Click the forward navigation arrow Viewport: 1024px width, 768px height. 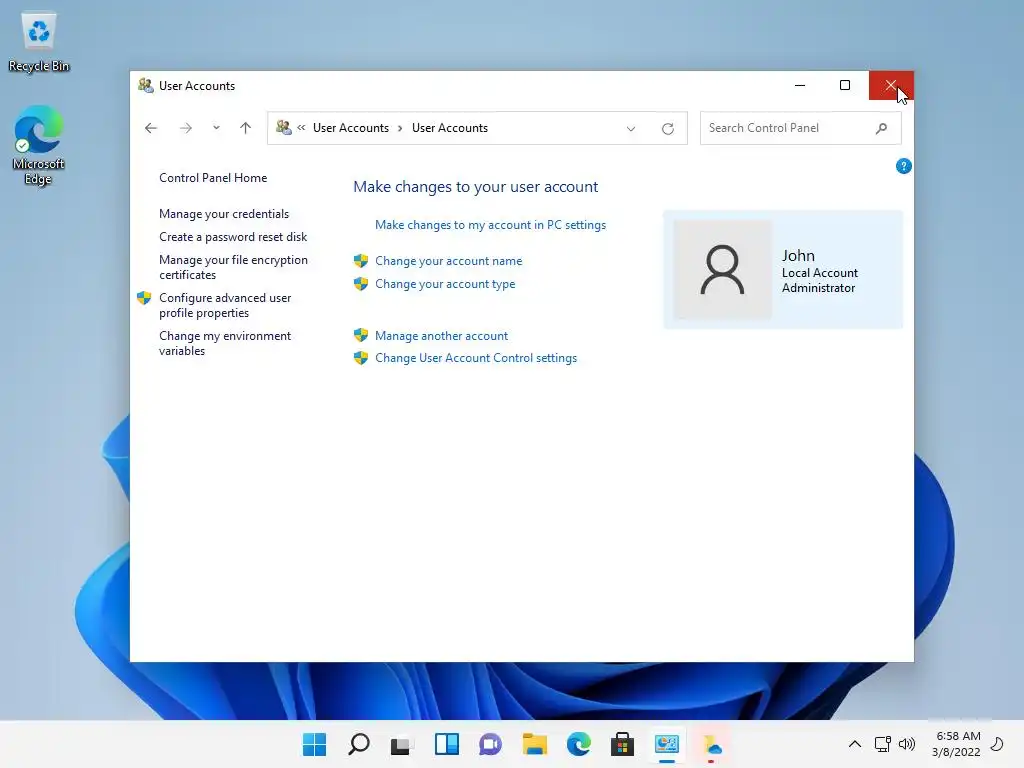point(186,128)
